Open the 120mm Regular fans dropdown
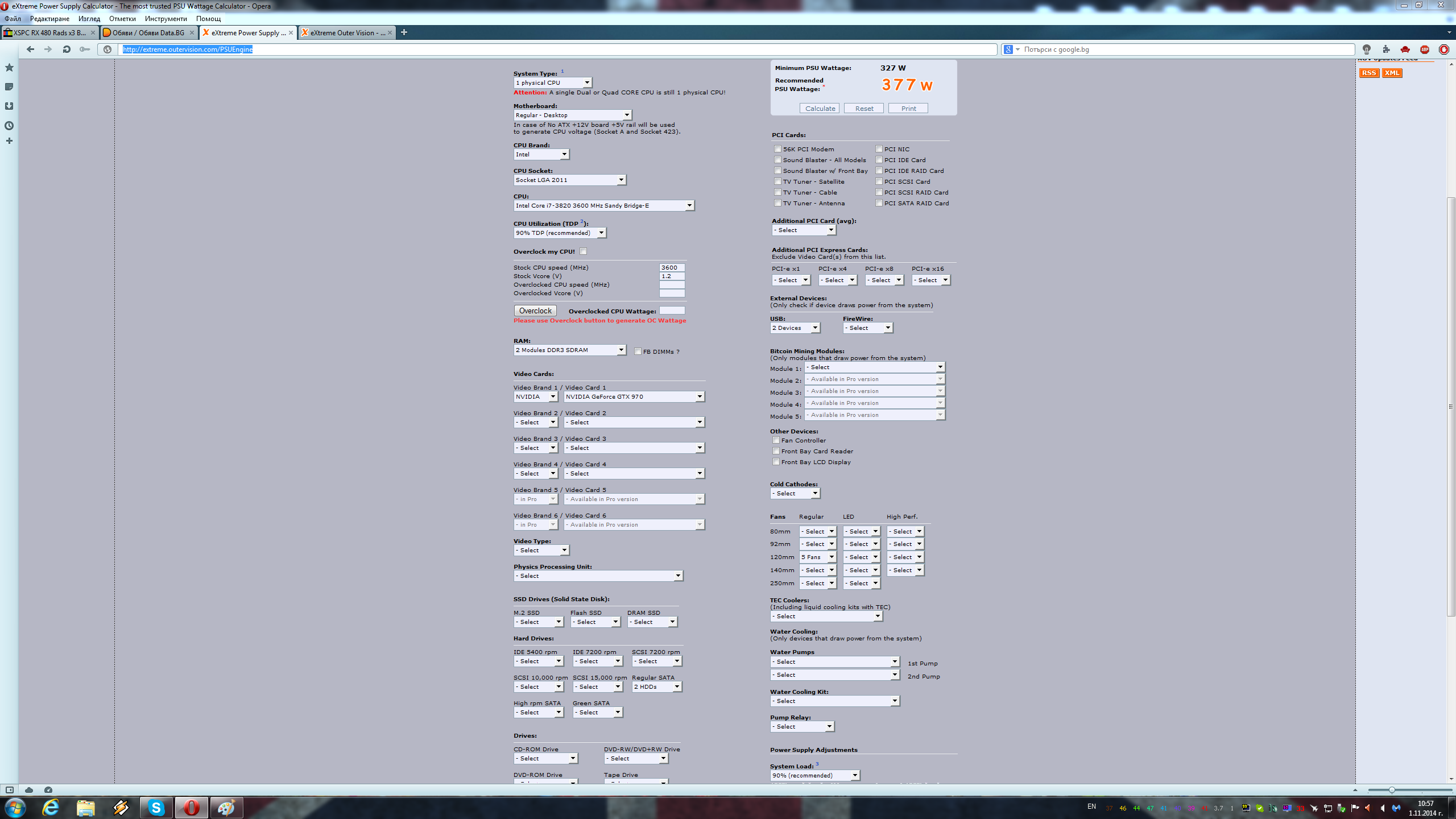The image size is (1456, 819). click(818, 557)
